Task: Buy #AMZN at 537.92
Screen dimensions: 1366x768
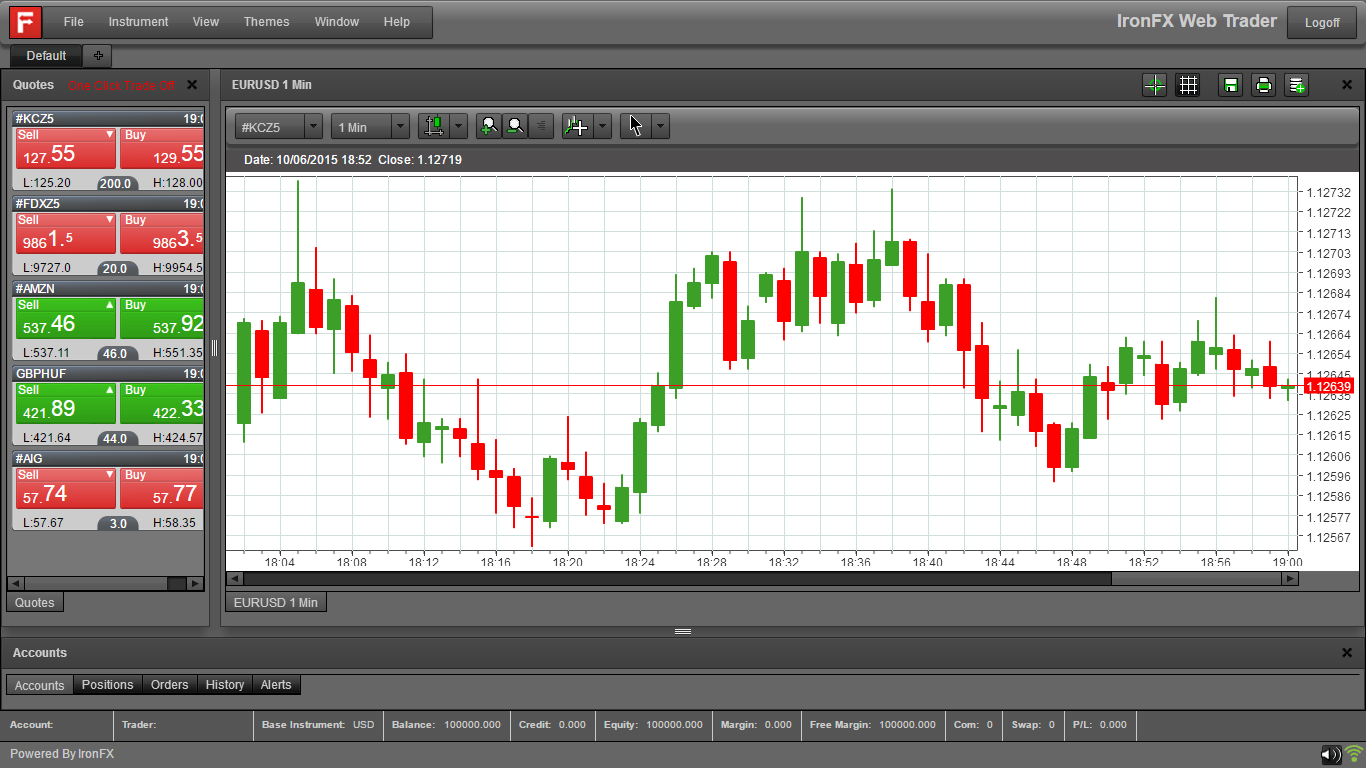Action: [162, 318]
